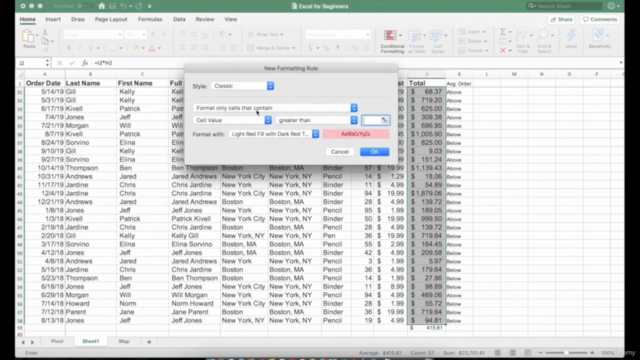Open the Format only cells that contain dropdown
Image resolution: width=640 pixels, height=360 pixels.
click(276, 108)
